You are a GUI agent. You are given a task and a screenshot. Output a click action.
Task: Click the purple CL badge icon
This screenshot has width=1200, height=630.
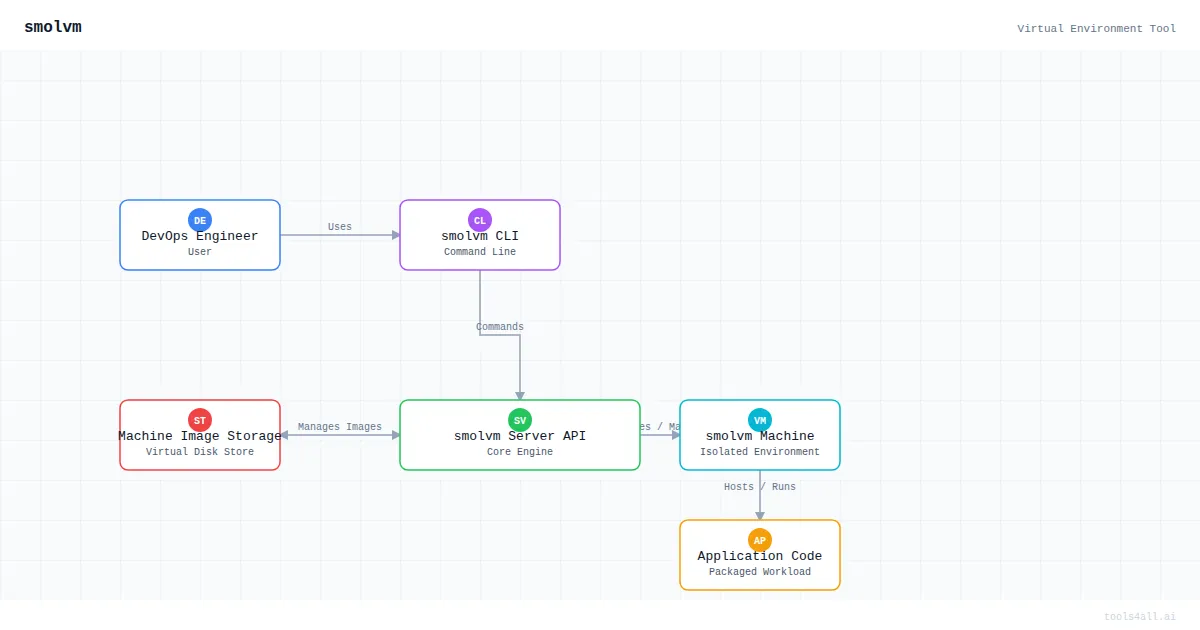point(480,220)
